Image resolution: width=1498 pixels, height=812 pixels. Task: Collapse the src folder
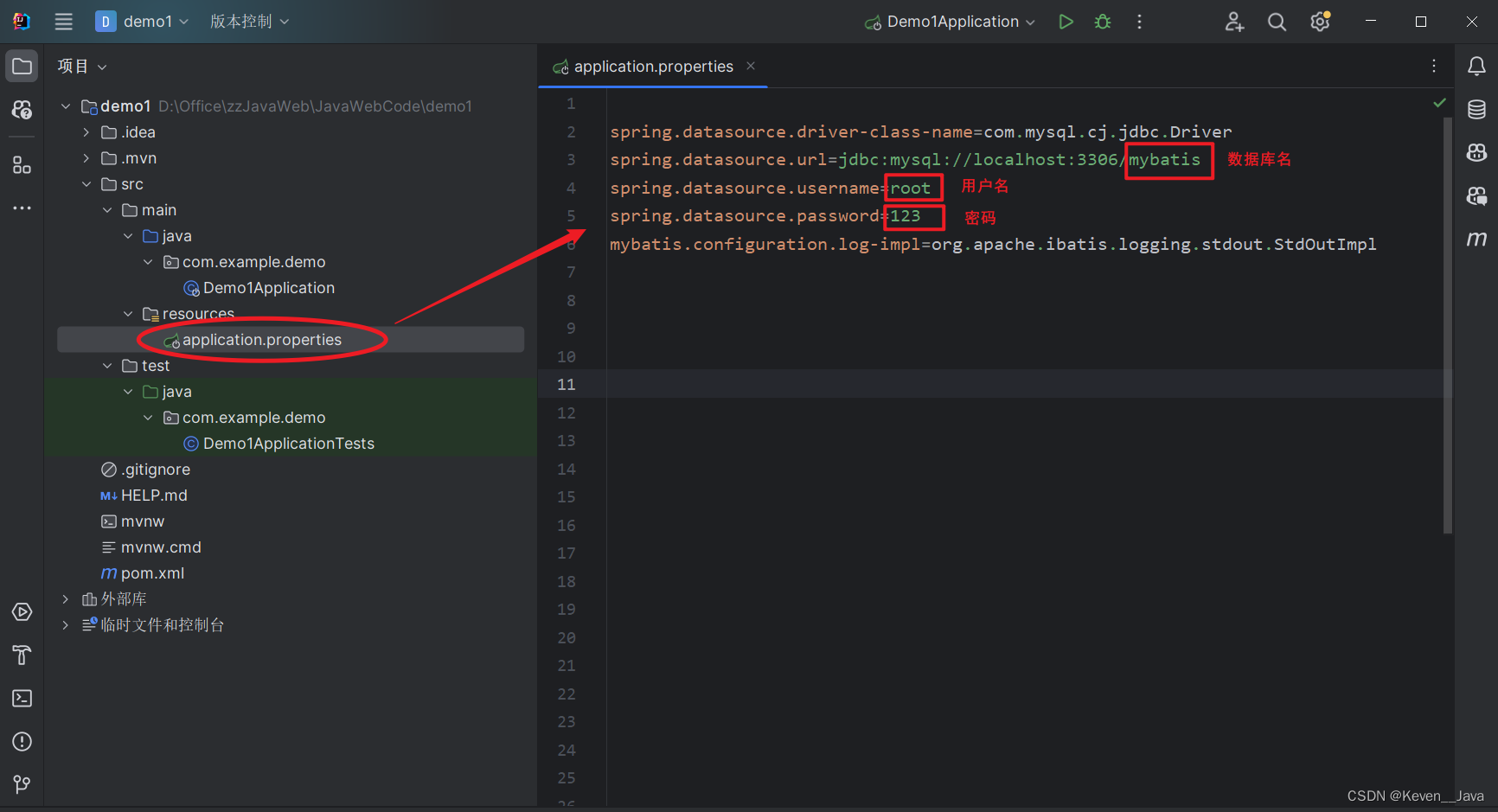[x=86, y=184]
